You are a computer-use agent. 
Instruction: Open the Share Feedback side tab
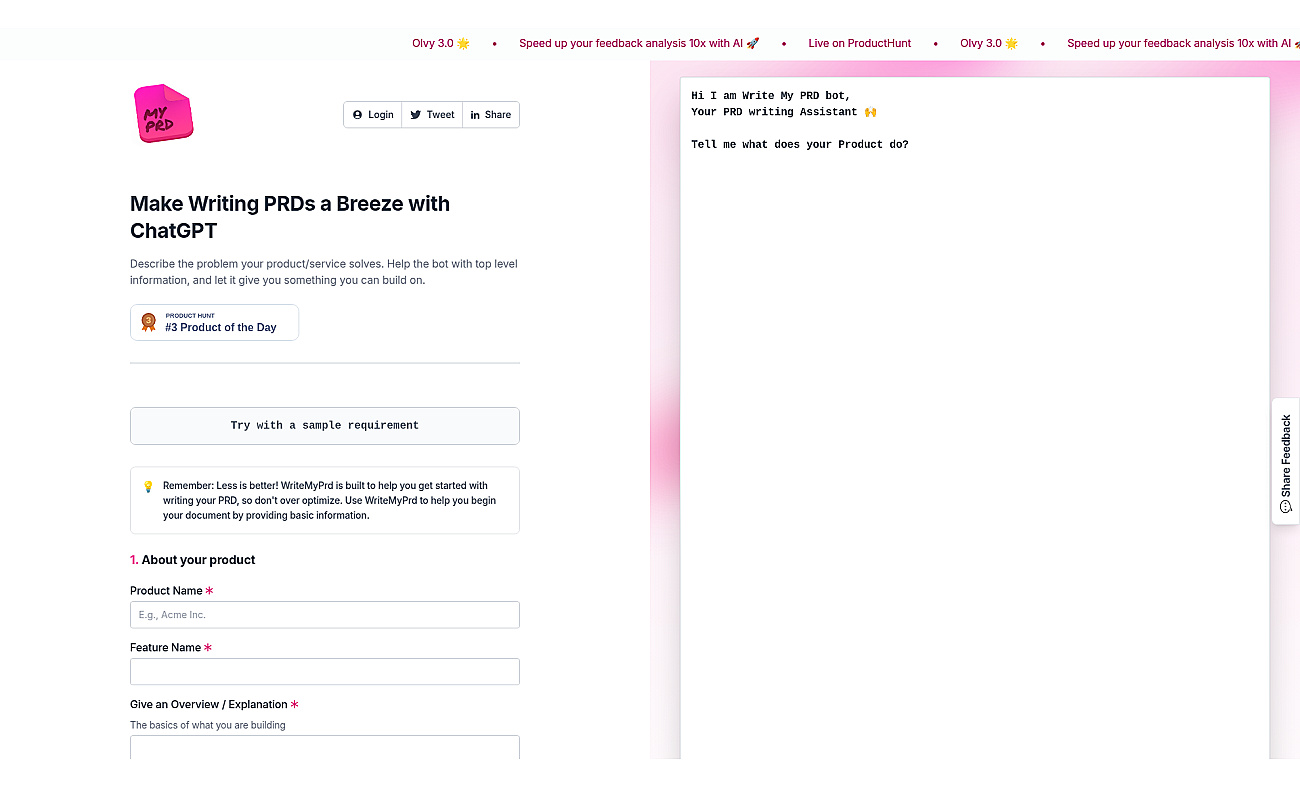[1286, 462]
